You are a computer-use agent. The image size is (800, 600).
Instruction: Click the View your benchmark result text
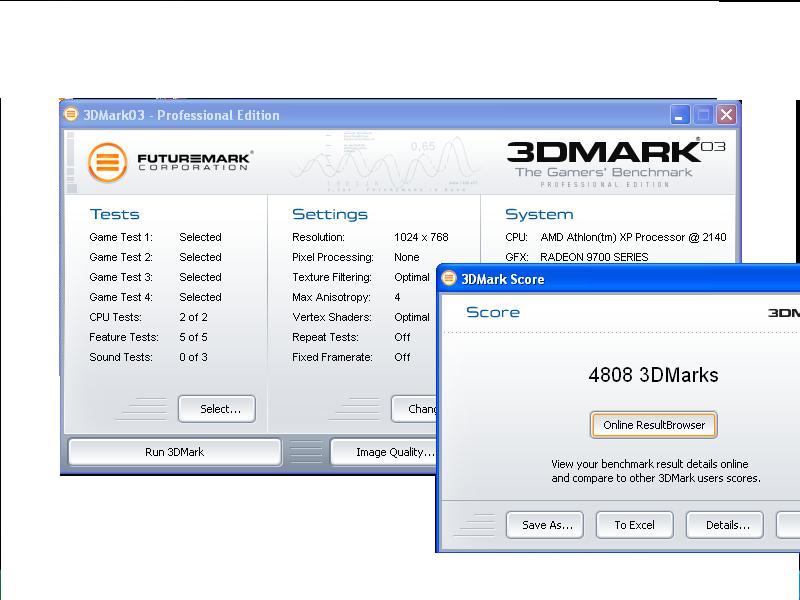click(x=656, y=471)
